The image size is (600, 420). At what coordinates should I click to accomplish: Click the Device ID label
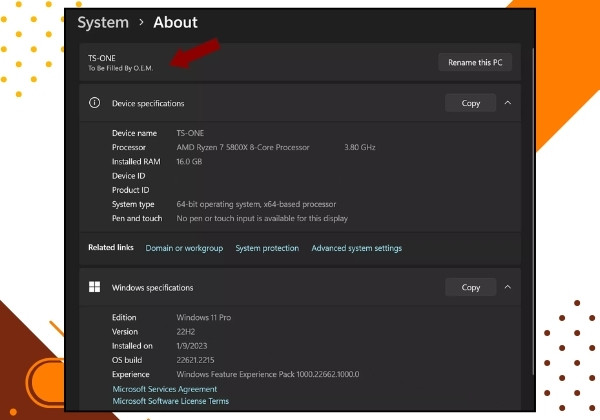[129, 176]
